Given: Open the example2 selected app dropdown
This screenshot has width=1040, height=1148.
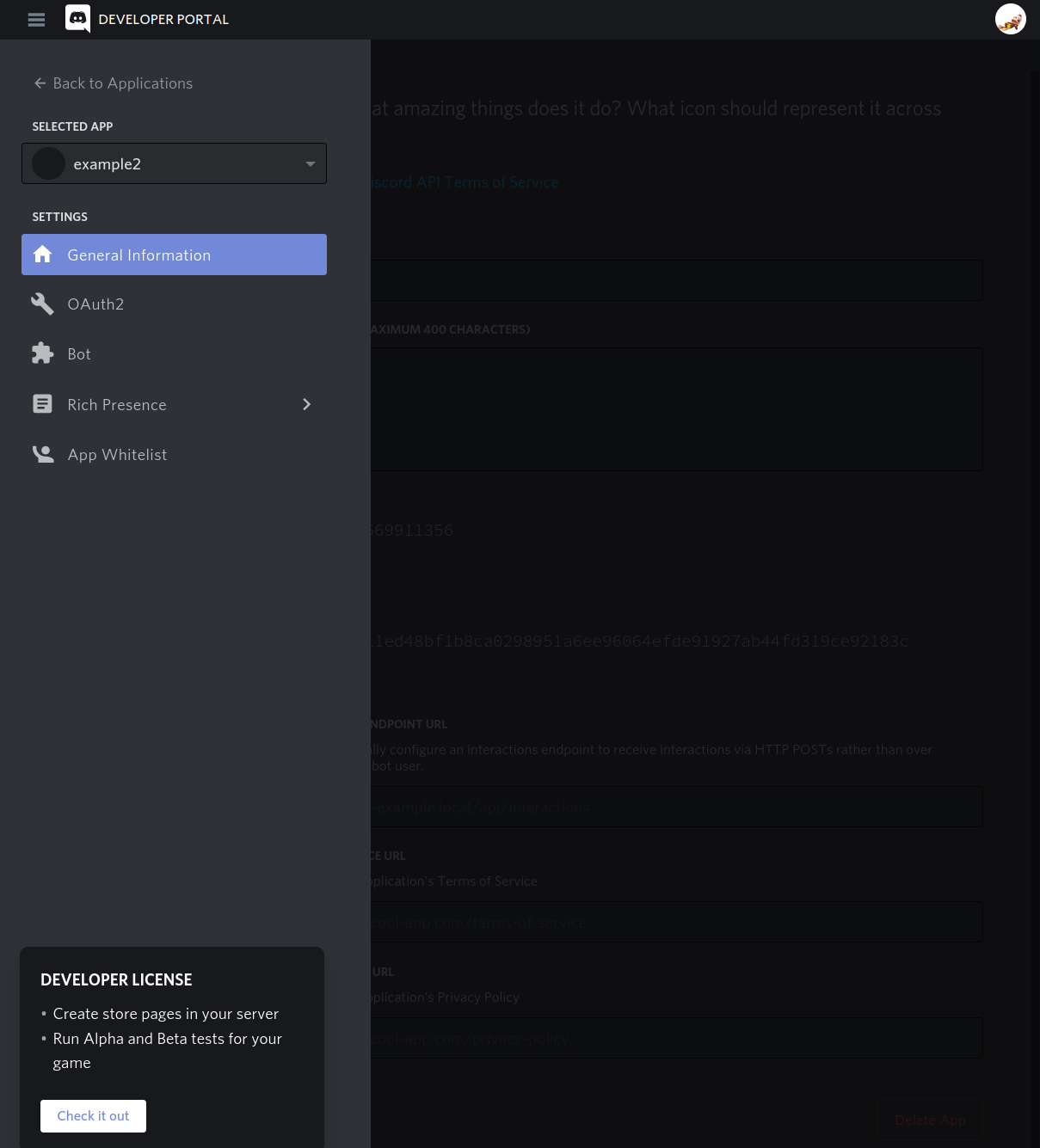Looking at the screenshot, I should [x=174, y=163].
